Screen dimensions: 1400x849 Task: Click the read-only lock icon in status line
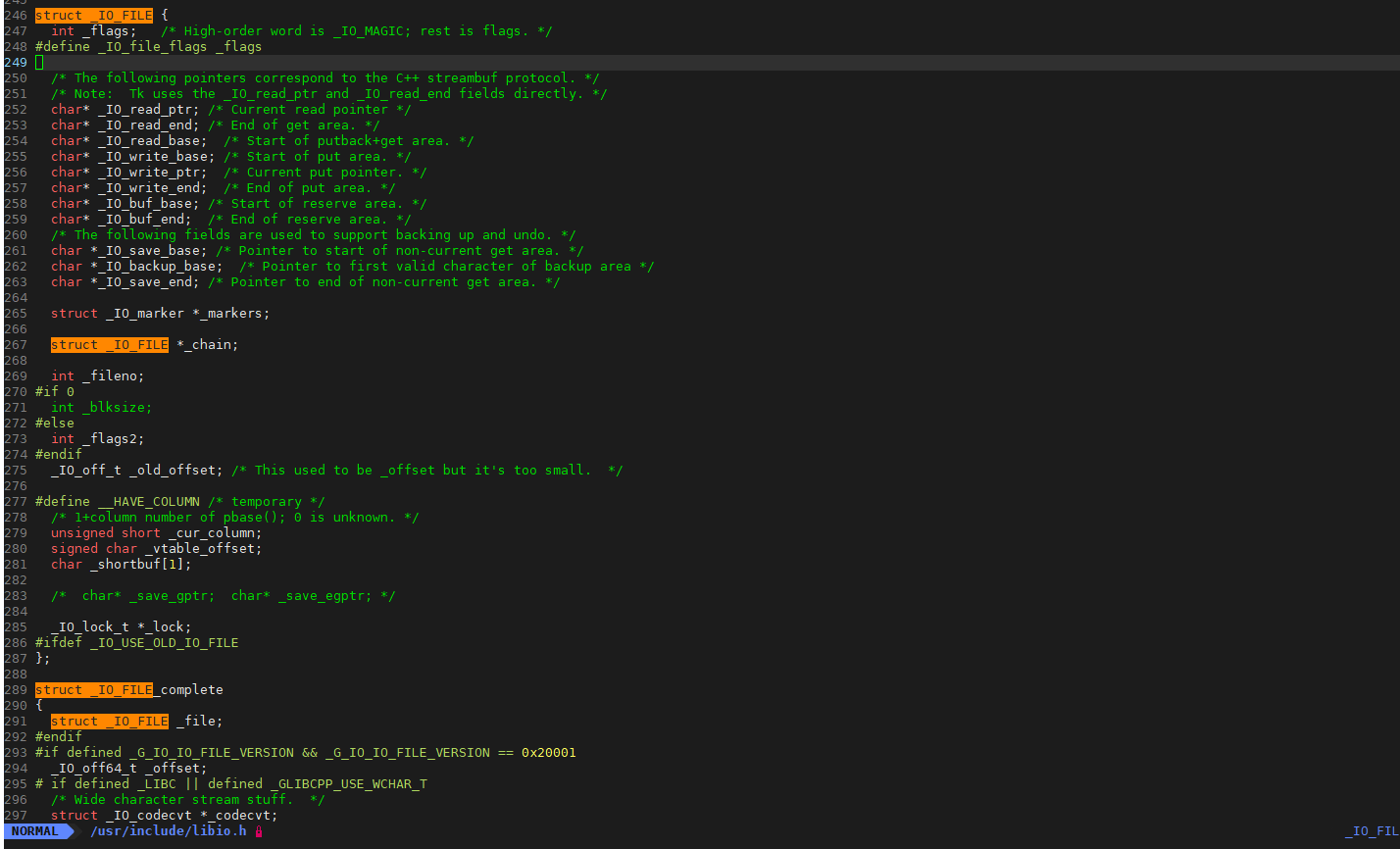259,831
